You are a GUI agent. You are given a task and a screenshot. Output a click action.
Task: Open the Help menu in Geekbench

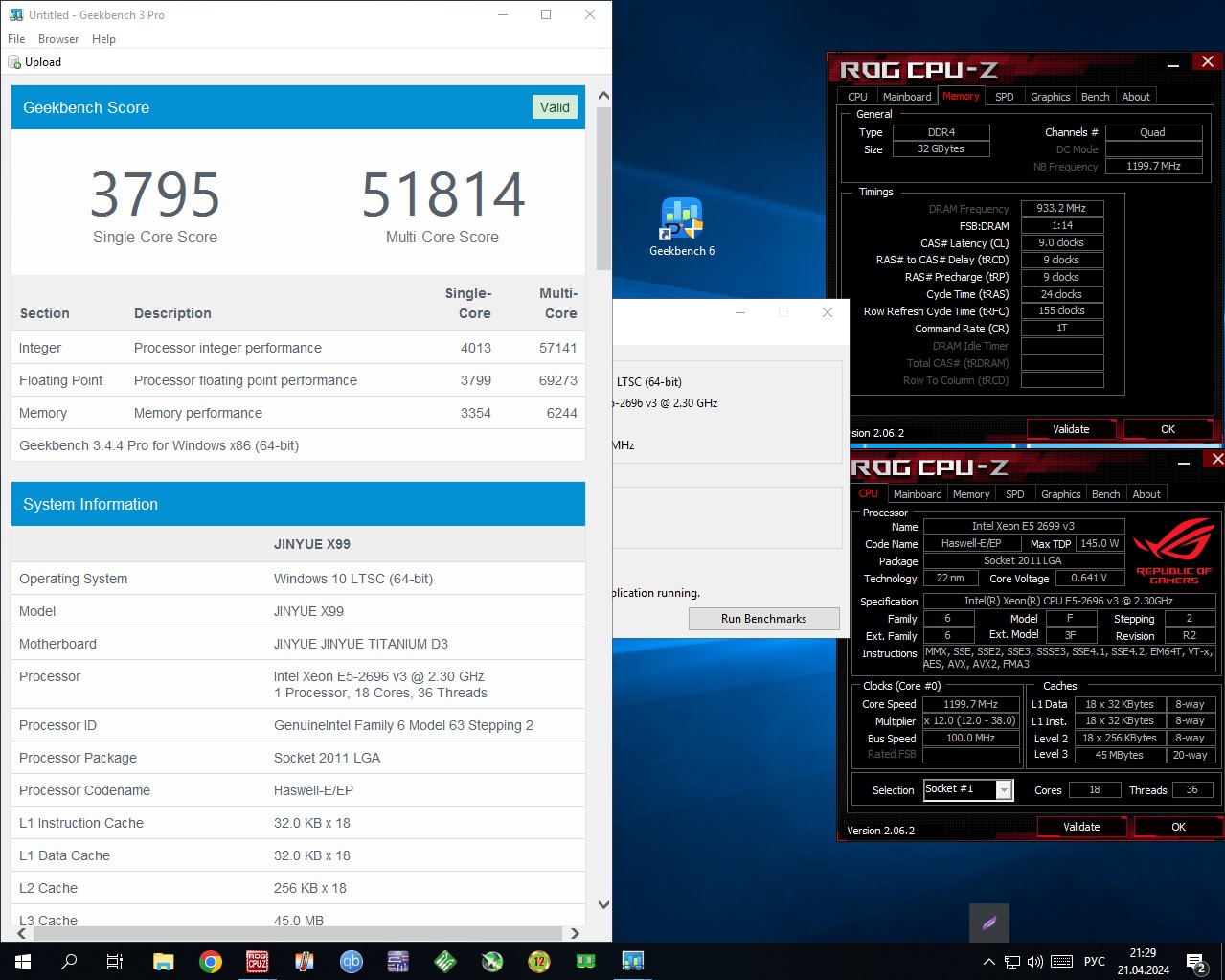103,39
